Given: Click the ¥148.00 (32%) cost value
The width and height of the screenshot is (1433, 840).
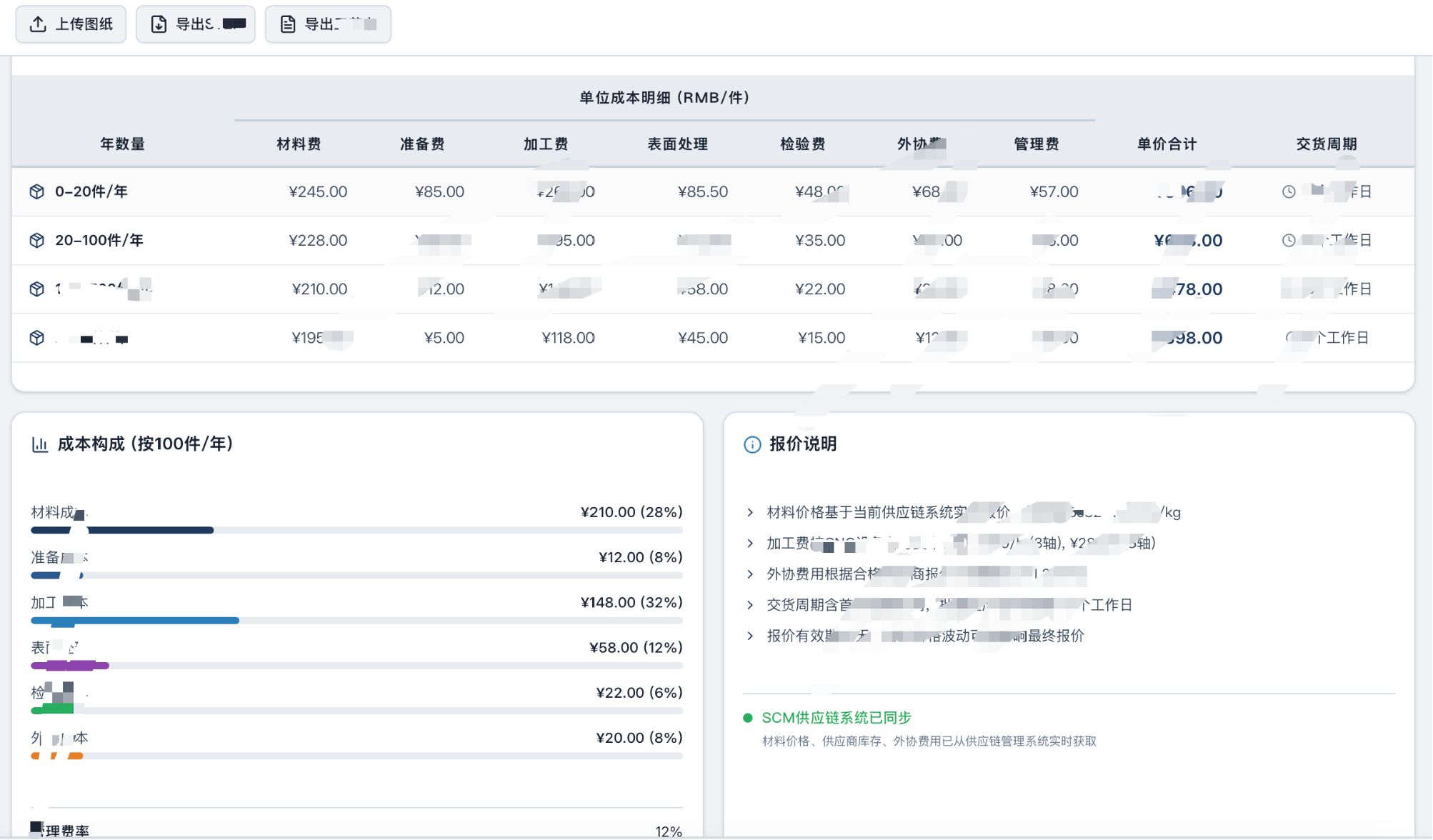Looking at the screenshot, I should click(x=631, y=602).
